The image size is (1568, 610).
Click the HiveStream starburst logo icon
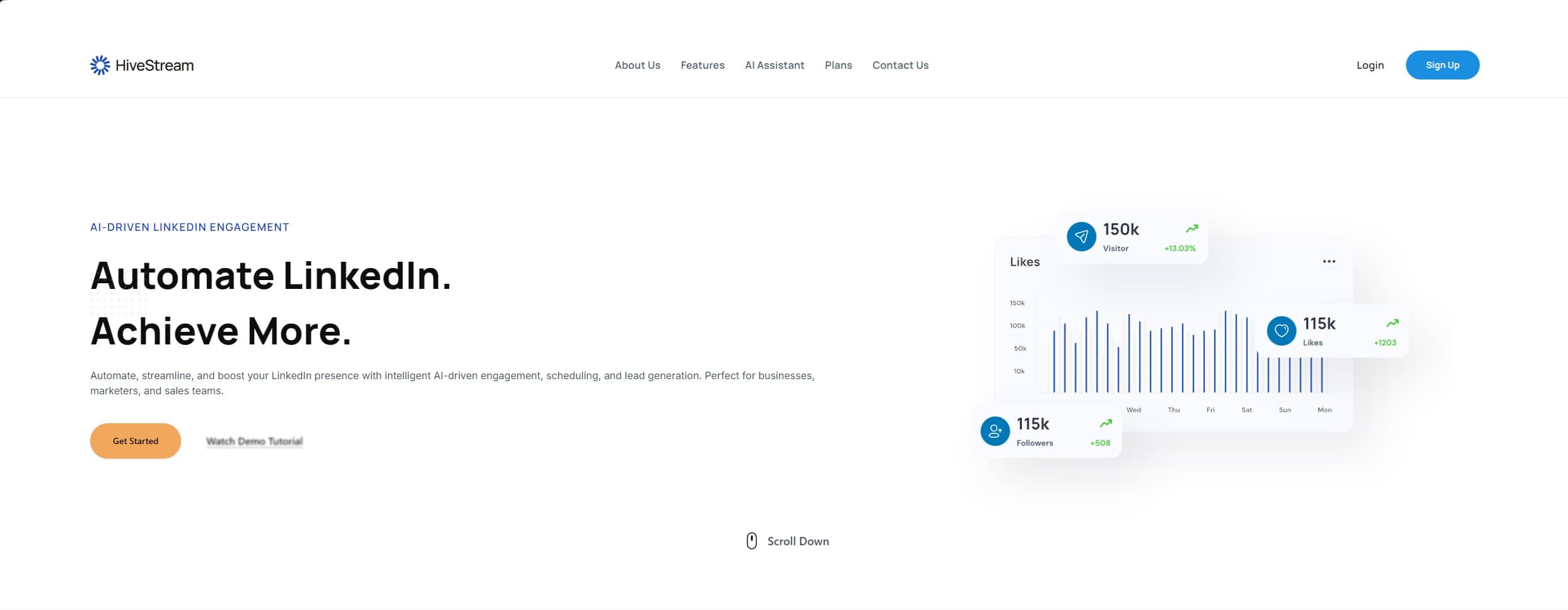(x=100, y=65)
